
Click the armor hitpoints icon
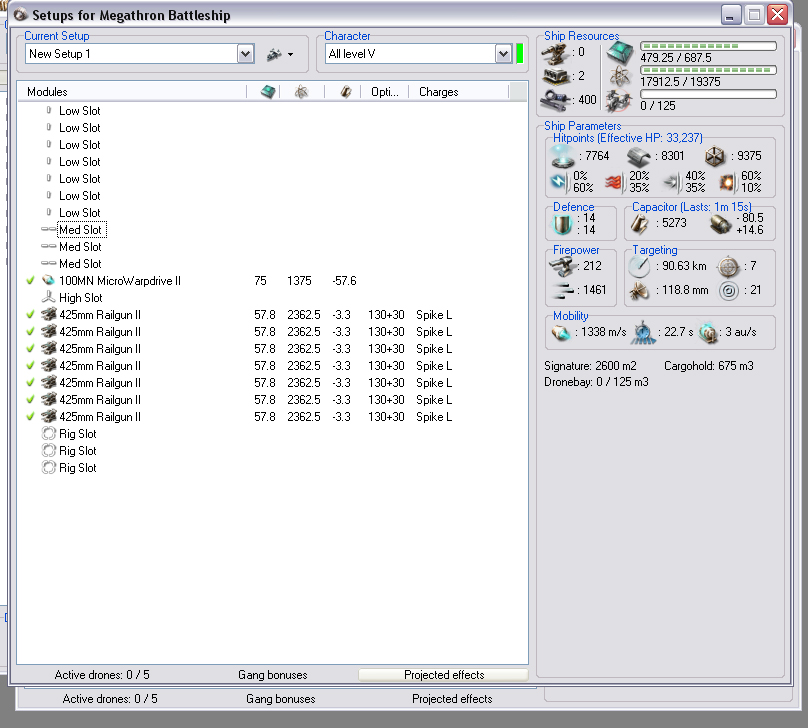pyautogui.click(x=639, y=156)
